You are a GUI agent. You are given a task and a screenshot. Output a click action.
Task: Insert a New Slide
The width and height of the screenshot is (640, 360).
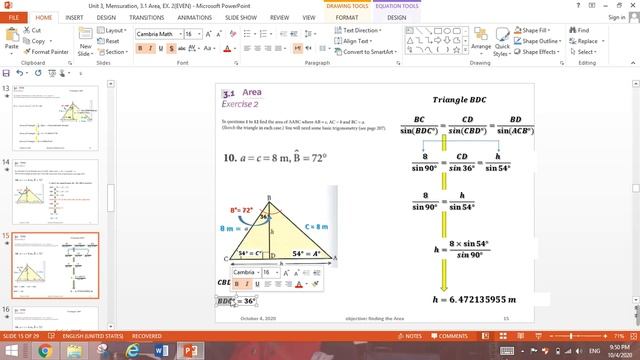click(x=85, y=42)
